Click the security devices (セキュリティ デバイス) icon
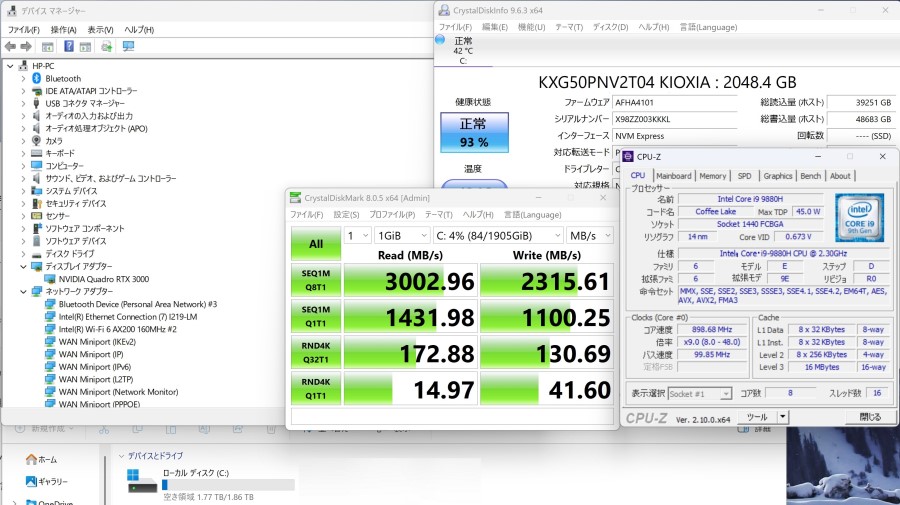 click(x=37, y=204)
